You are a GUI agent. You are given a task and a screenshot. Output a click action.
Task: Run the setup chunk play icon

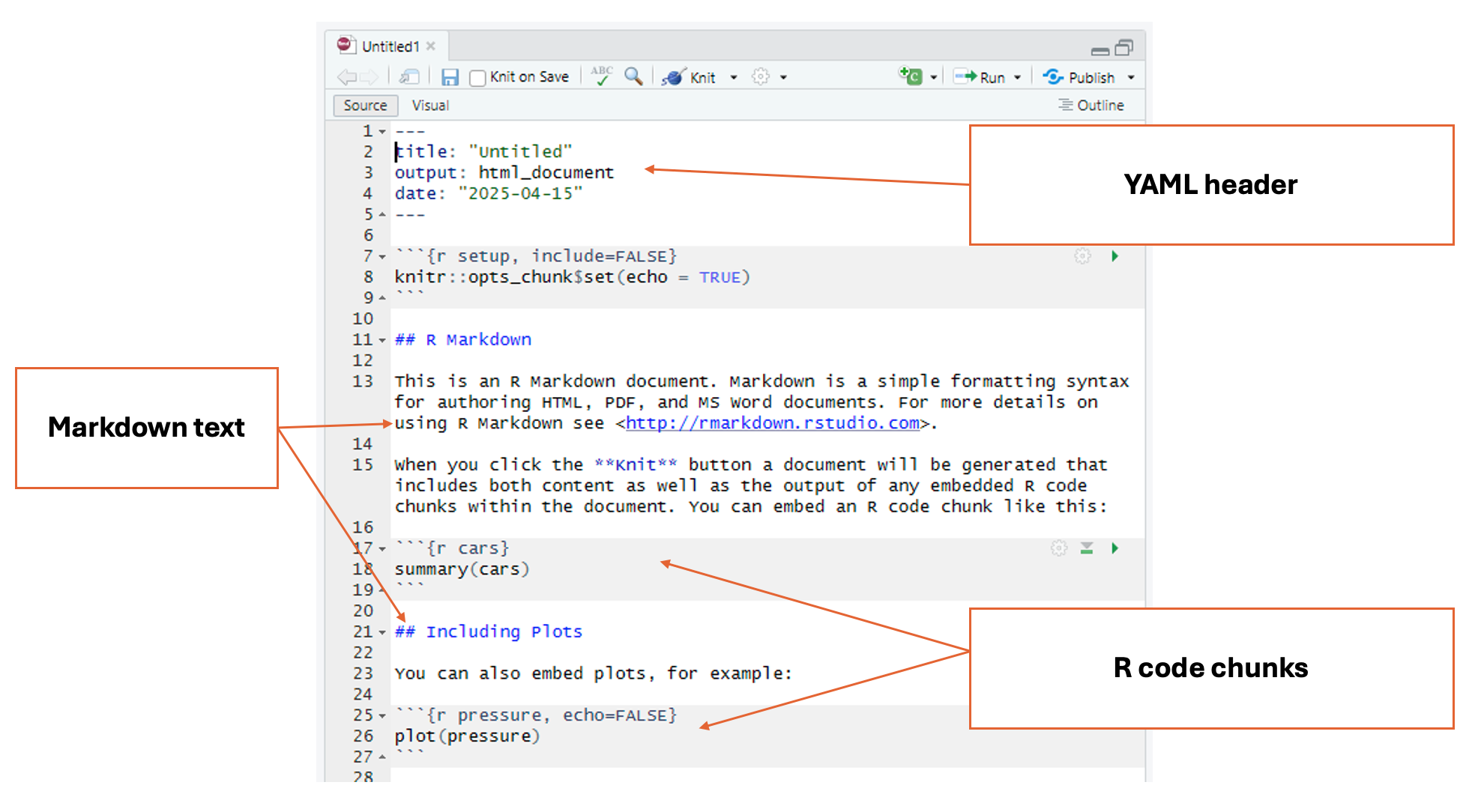(1115, 256)
